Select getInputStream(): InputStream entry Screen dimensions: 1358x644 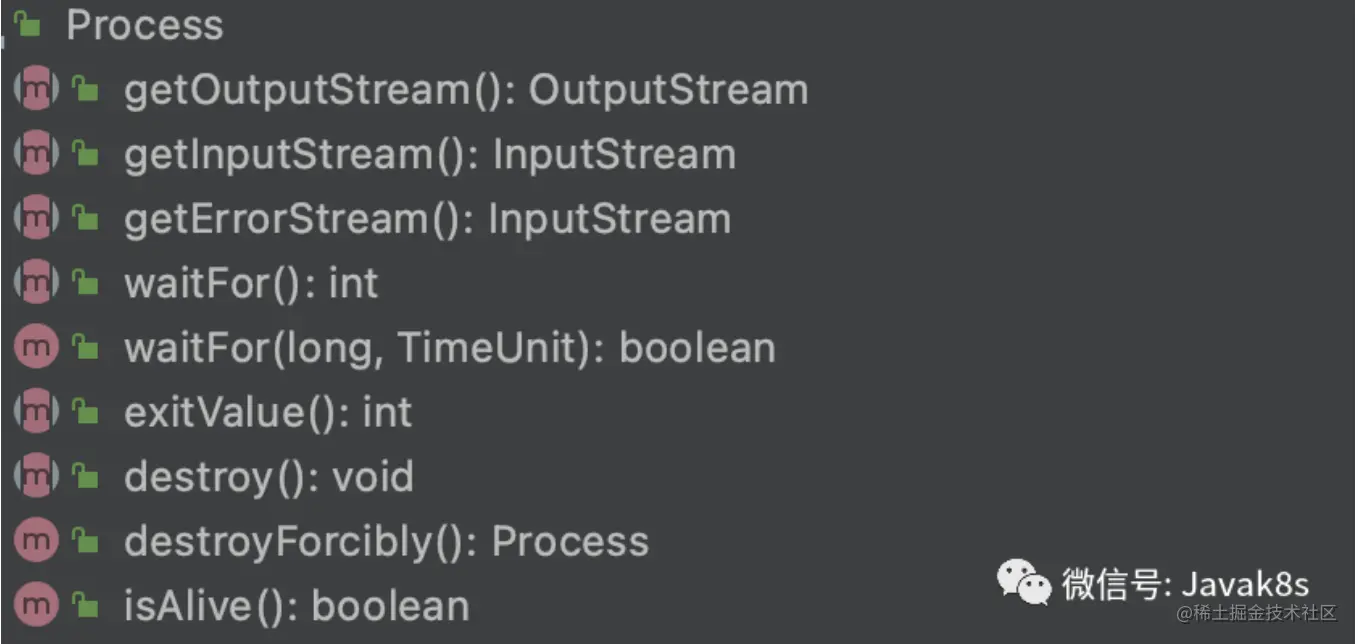[x=429, y=155]
